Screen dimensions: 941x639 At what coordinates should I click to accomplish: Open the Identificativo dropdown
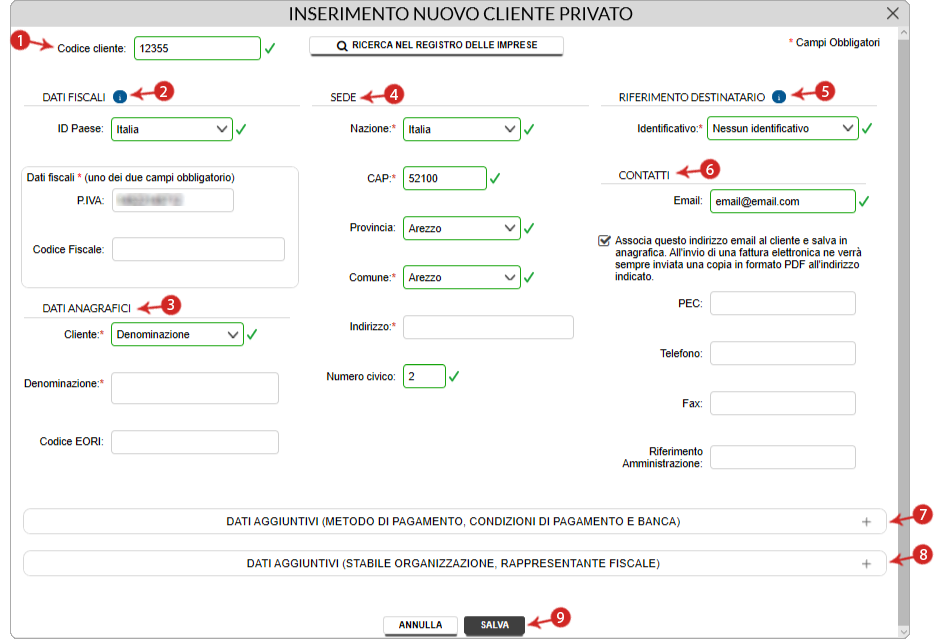click(x=783, y=128)
